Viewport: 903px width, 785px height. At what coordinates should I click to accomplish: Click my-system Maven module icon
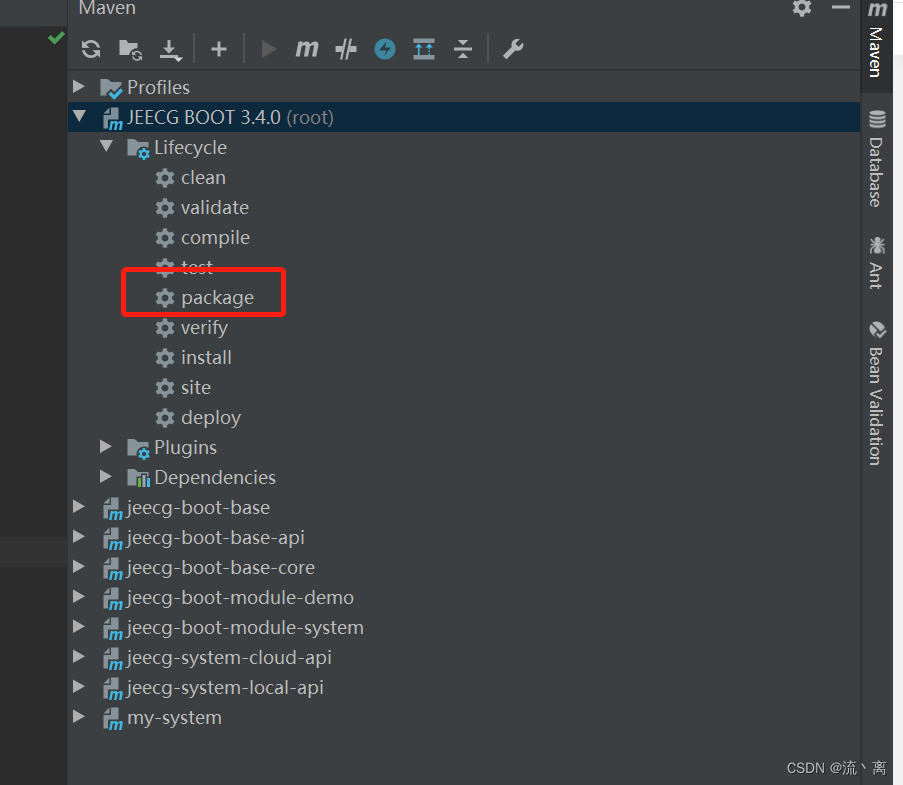click(112, 719)
